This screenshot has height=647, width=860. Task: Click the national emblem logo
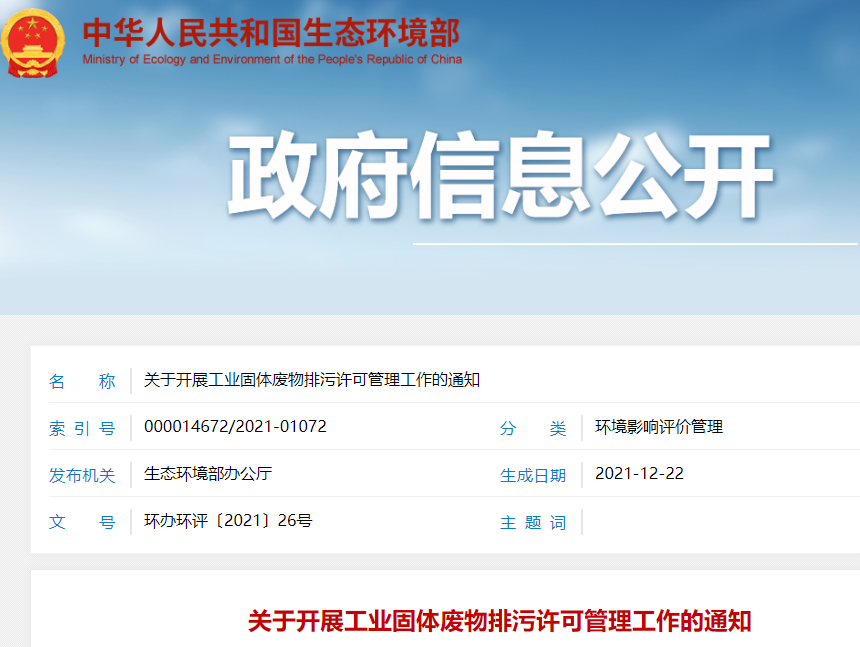(x=33, y=43)
